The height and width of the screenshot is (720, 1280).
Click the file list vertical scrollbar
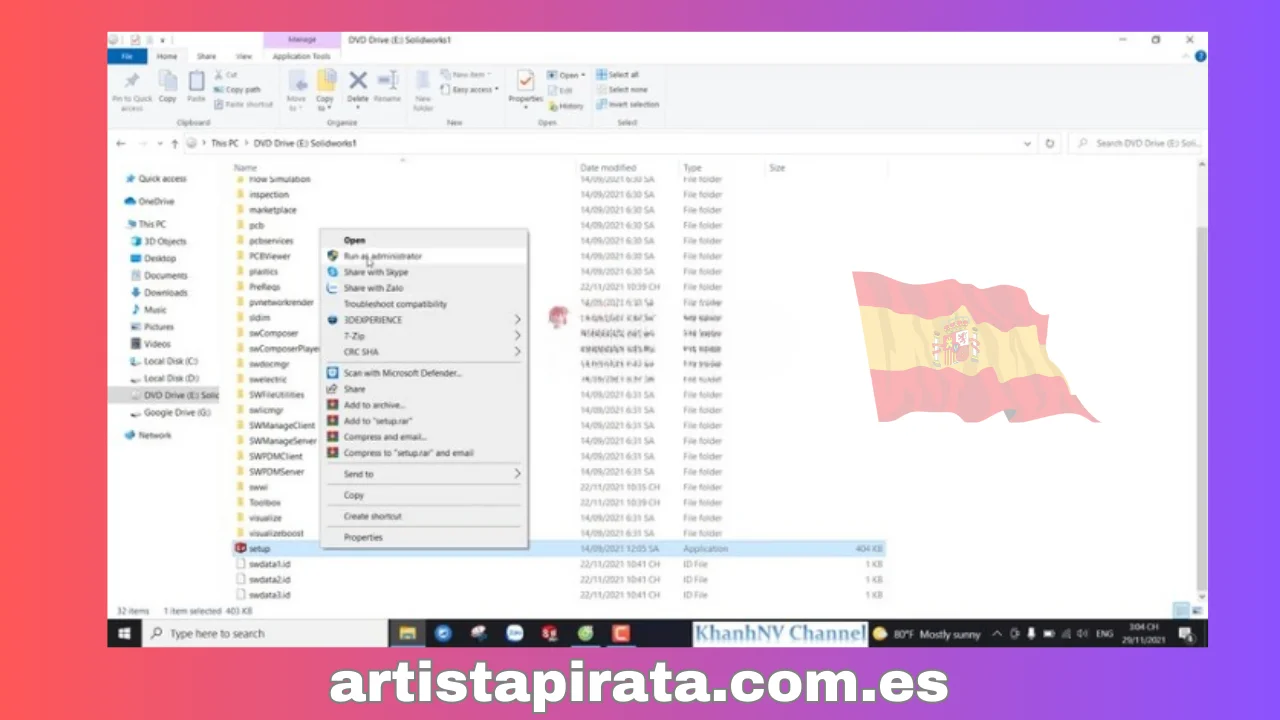tap(1202, 407)
